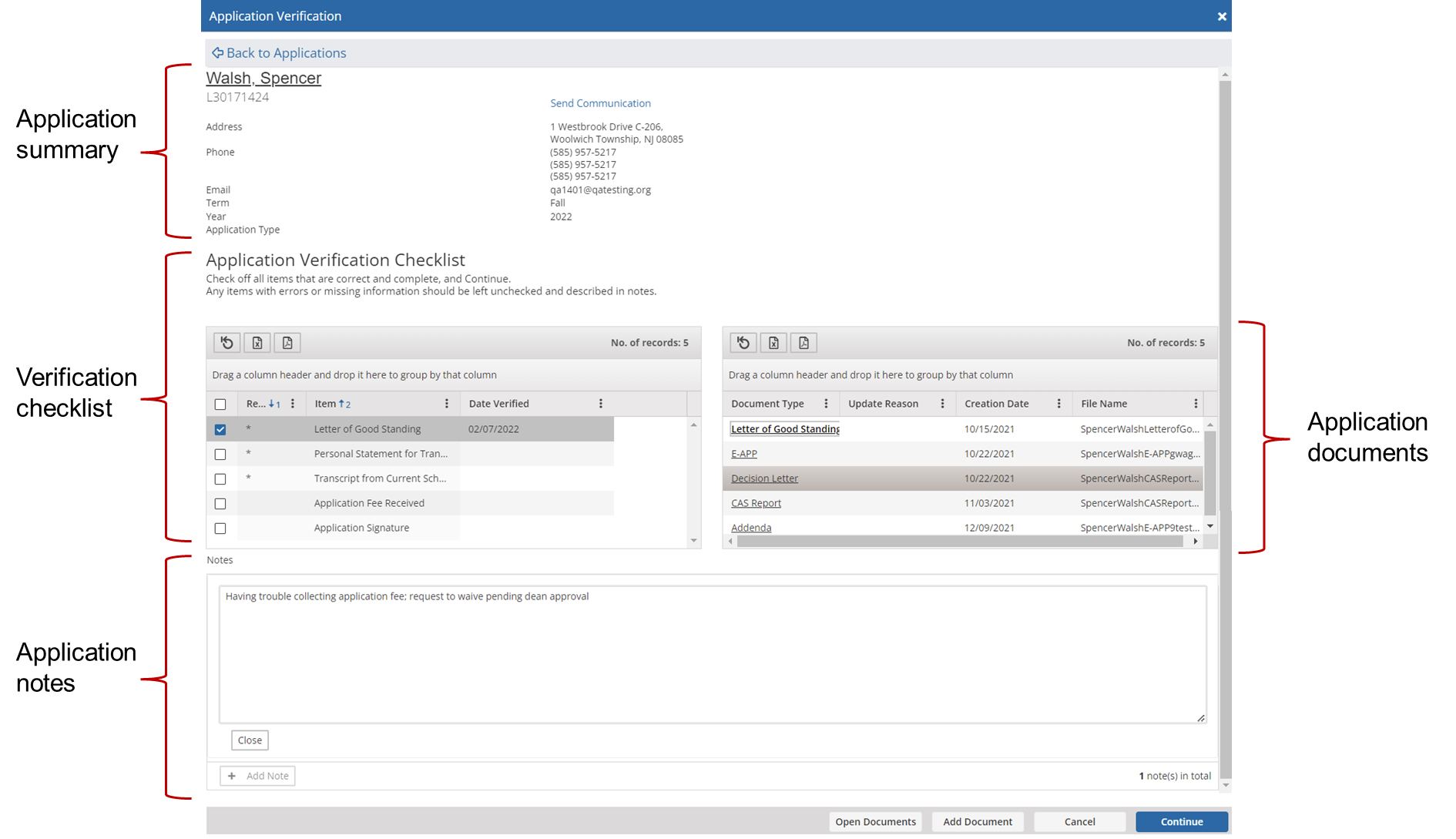Open the CAS Report document
The image size is (1456, 839).
pyautogui.click(x=756, y=503)
